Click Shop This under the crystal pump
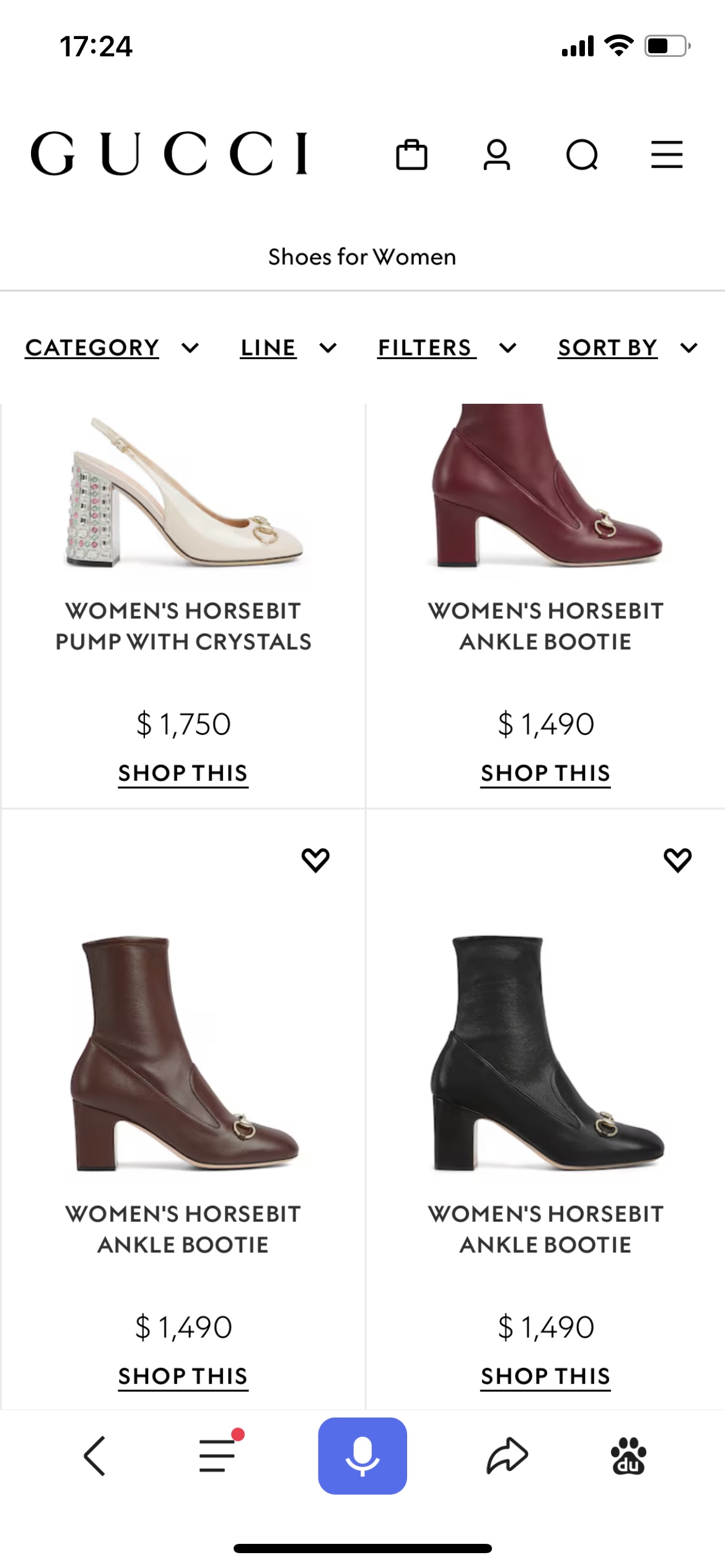 pos(183,773)
